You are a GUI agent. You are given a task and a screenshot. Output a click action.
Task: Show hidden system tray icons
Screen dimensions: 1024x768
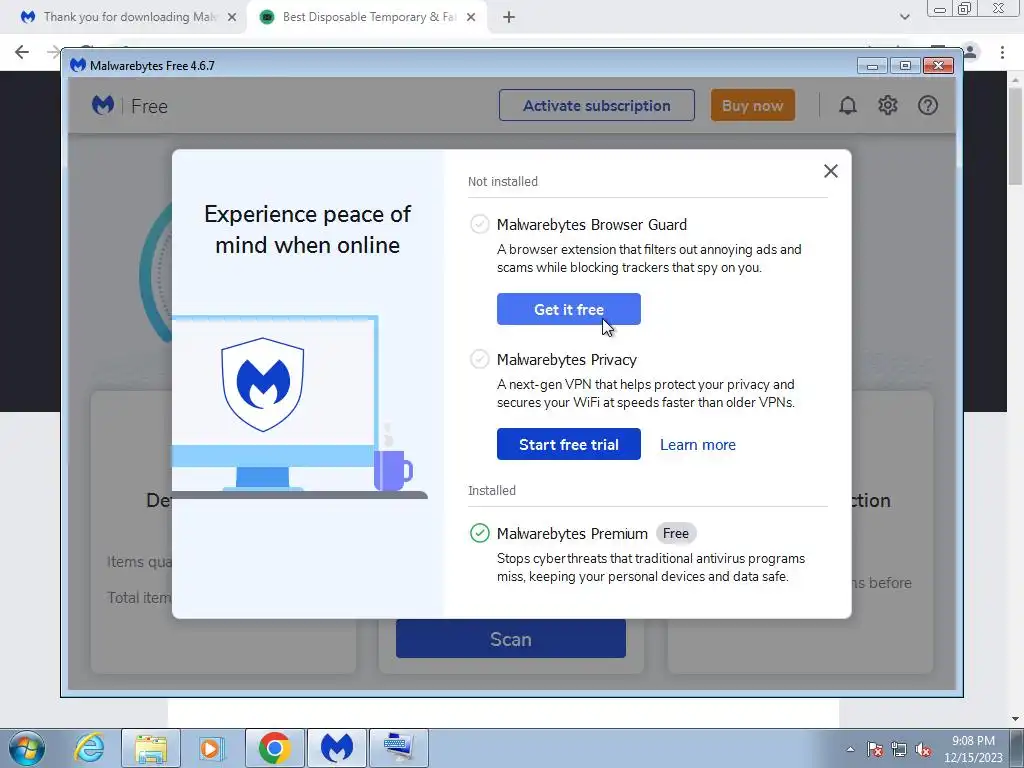click(x=850, y=749)
